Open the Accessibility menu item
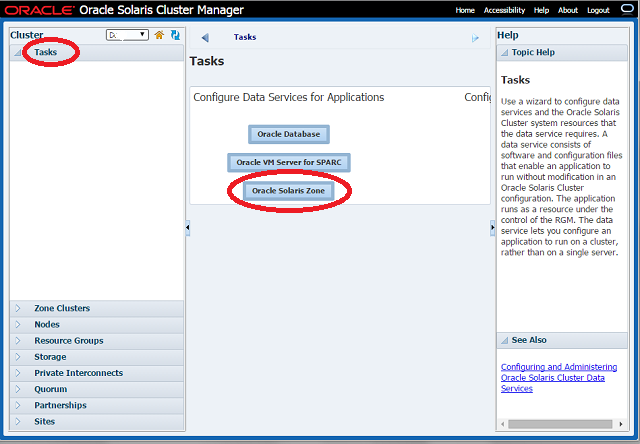The height and width of the screenshot is (444, 640). tap(504, 10)
